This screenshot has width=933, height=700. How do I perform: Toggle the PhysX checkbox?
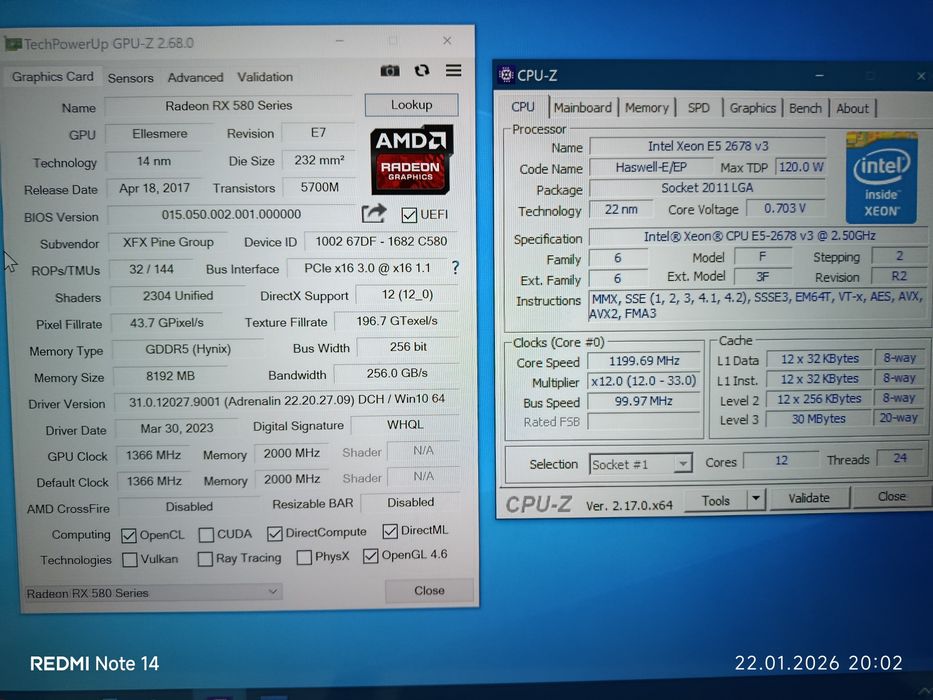(304, 557)
